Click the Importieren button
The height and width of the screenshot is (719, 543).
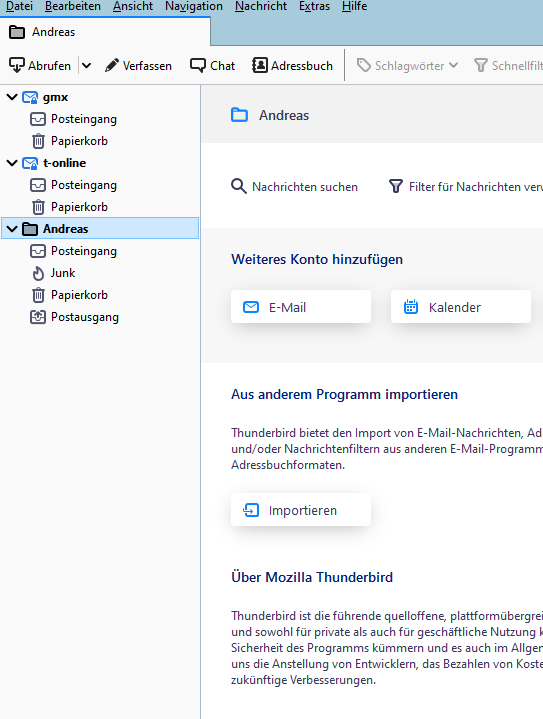tap(301, 510)
